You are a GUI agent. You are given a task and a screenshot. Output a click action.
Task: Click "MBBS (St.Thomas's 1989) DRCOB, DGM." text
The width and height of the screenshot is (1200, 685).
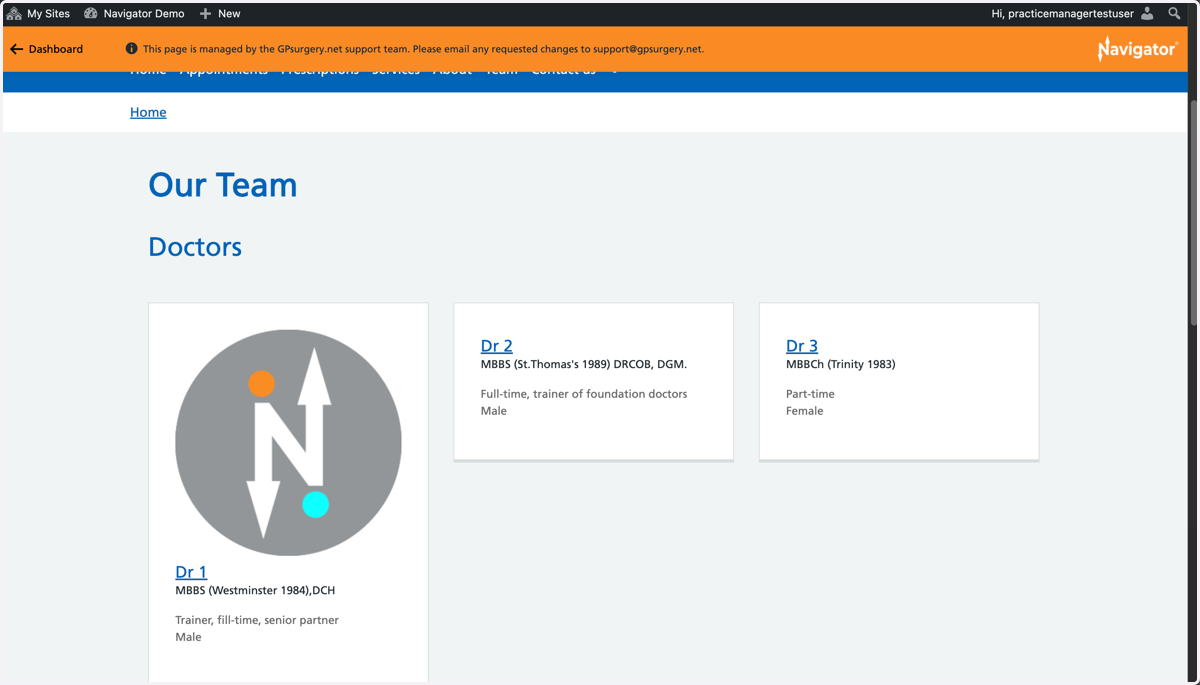pos(584,364)
